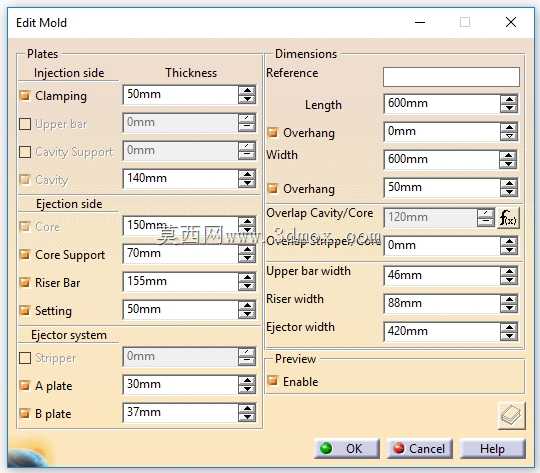Click the Overlap Stripper/Core 0mm field

coord(442,246)
